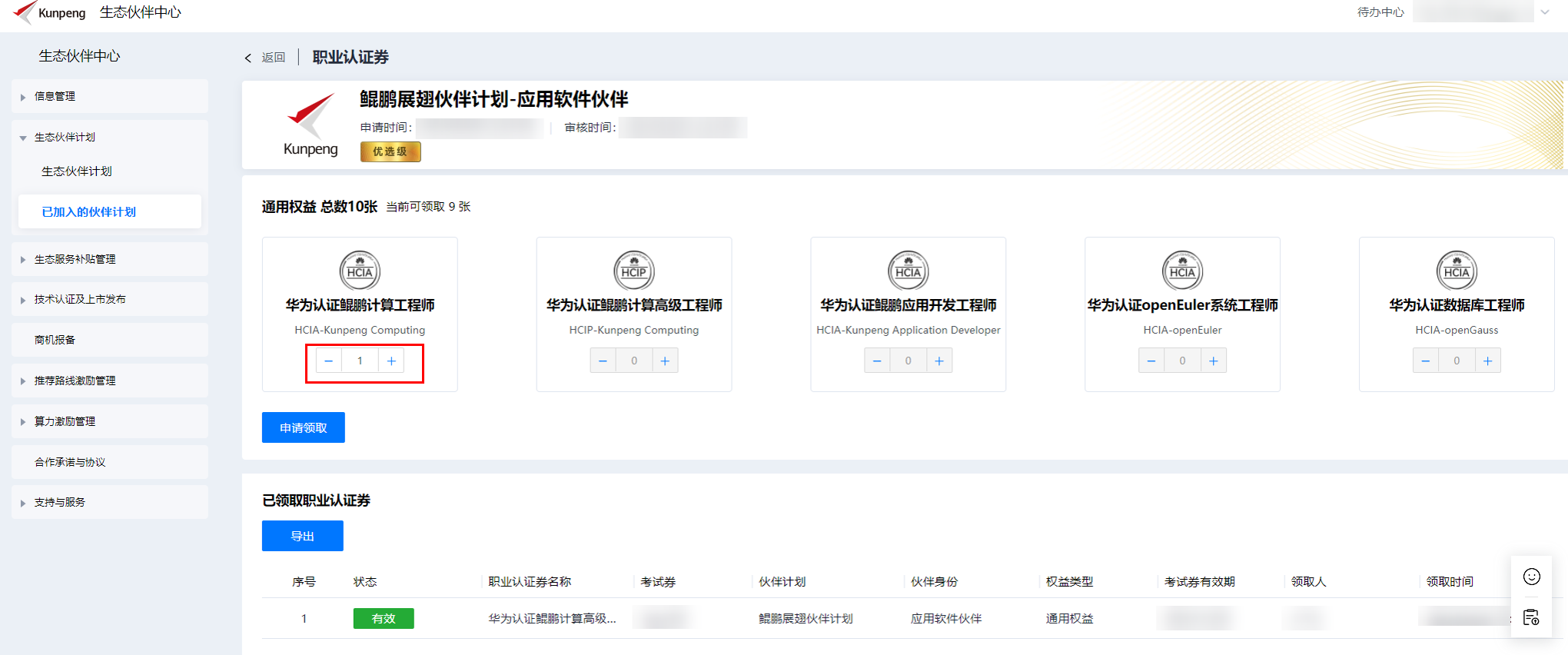
Task: Decrease HCIP-Kunpeng Computing quantity with minus
Action: pos(603,361)
